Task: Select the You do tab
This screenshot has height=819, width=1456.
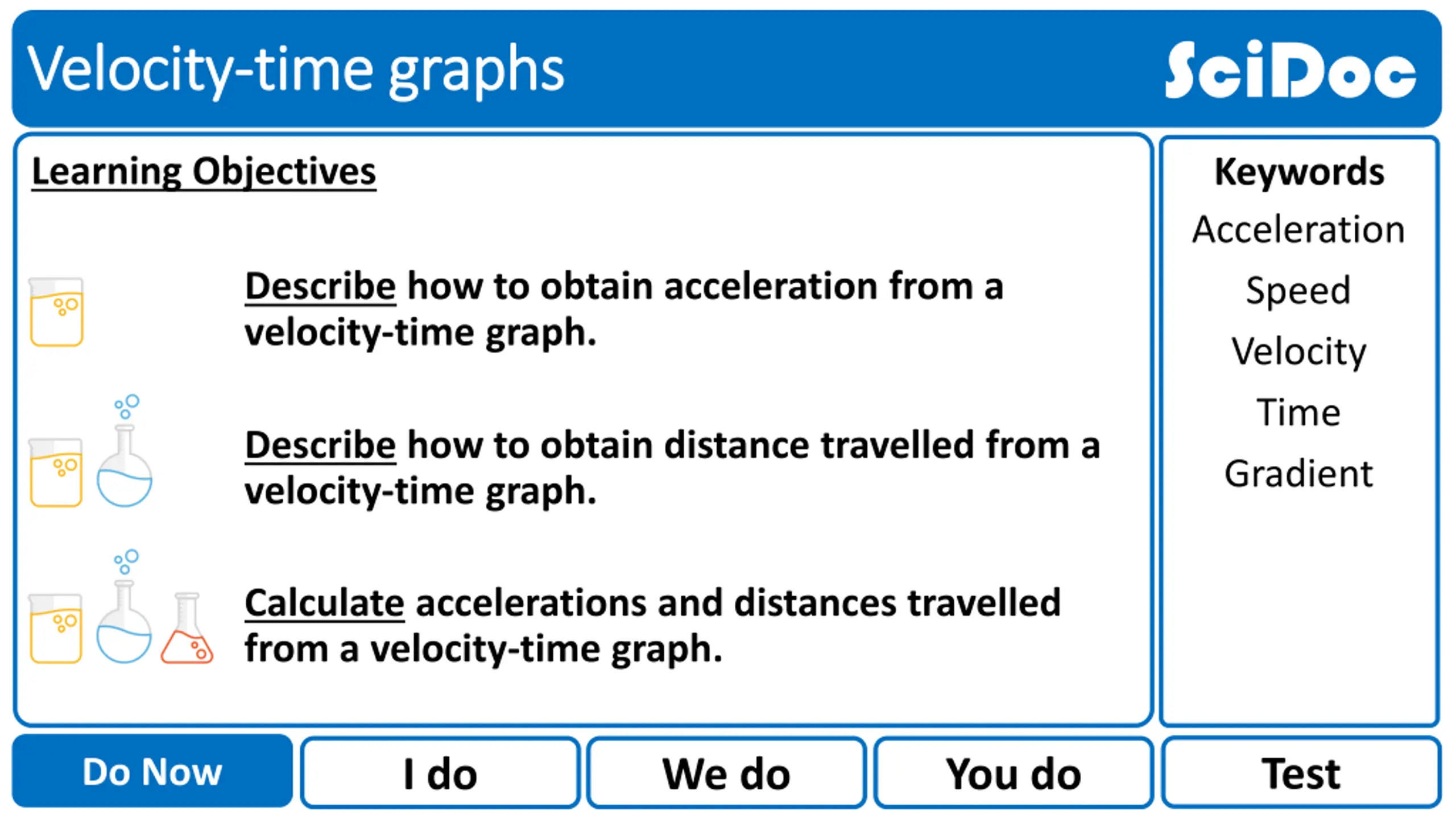Action: point(1014,772)
